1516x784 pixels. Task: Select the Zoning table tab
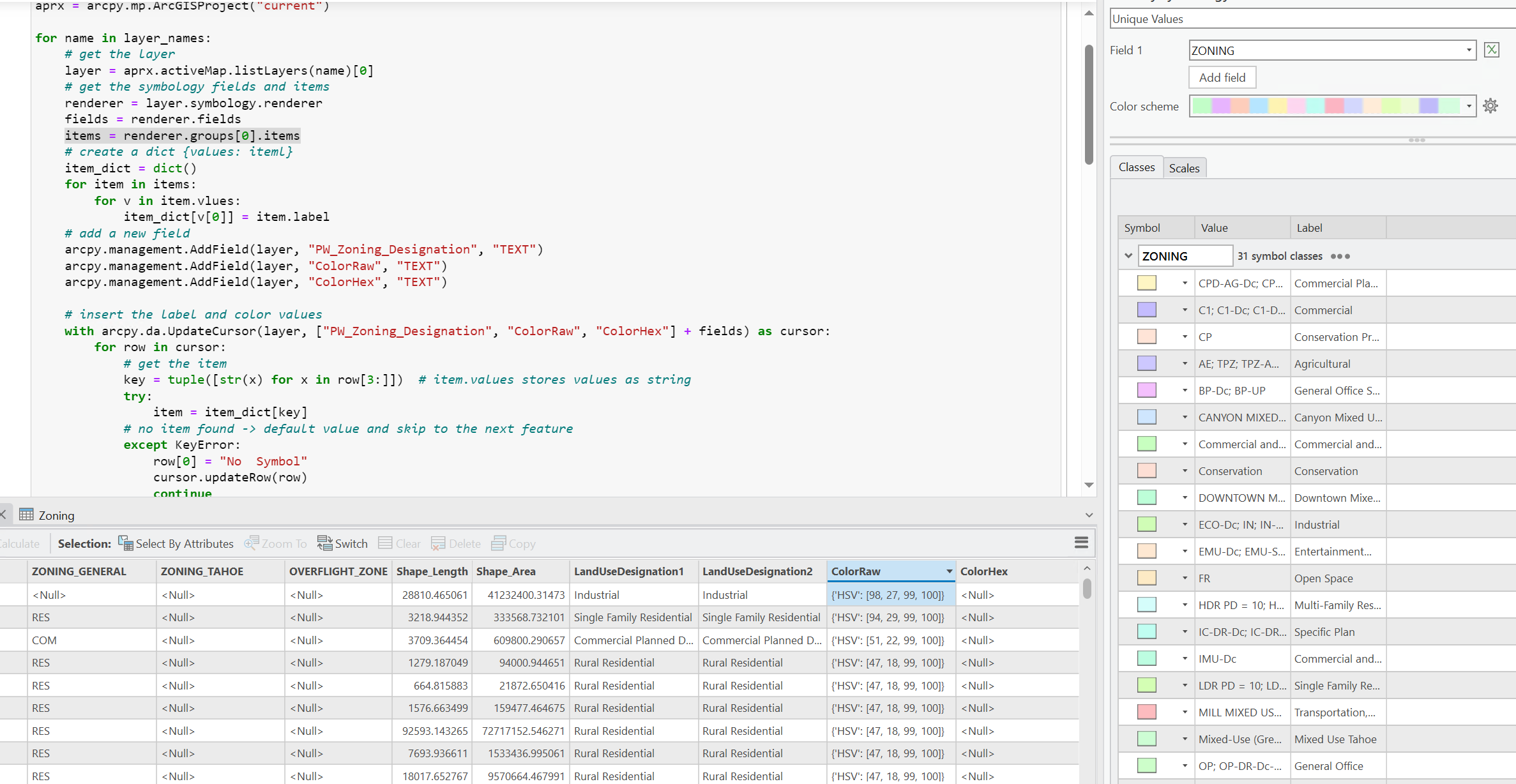[56, 515]
